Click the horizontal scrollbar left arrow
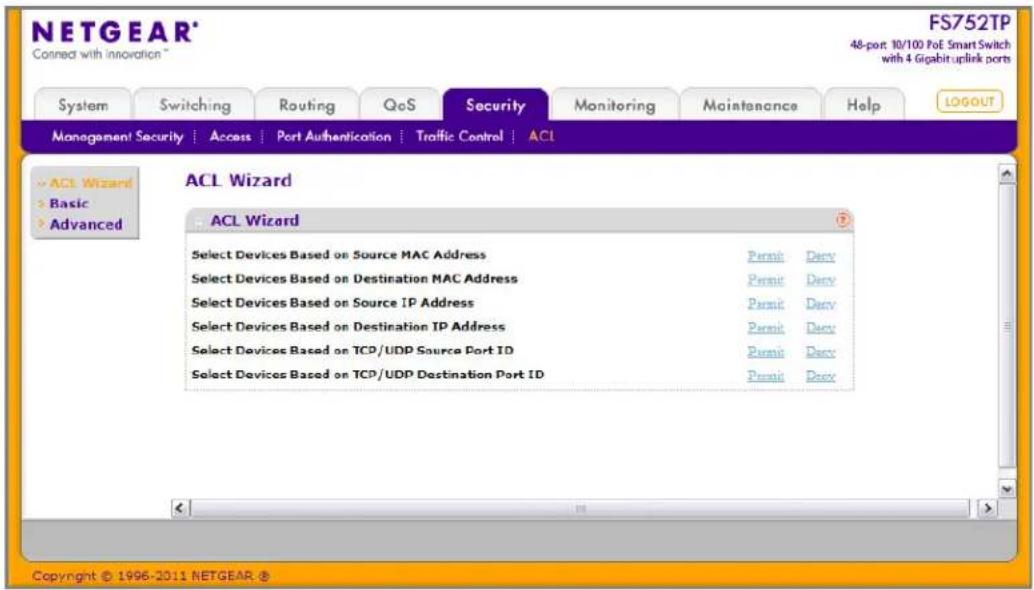Viewport: 1034px width, 590px height. [x=180, y=508]
